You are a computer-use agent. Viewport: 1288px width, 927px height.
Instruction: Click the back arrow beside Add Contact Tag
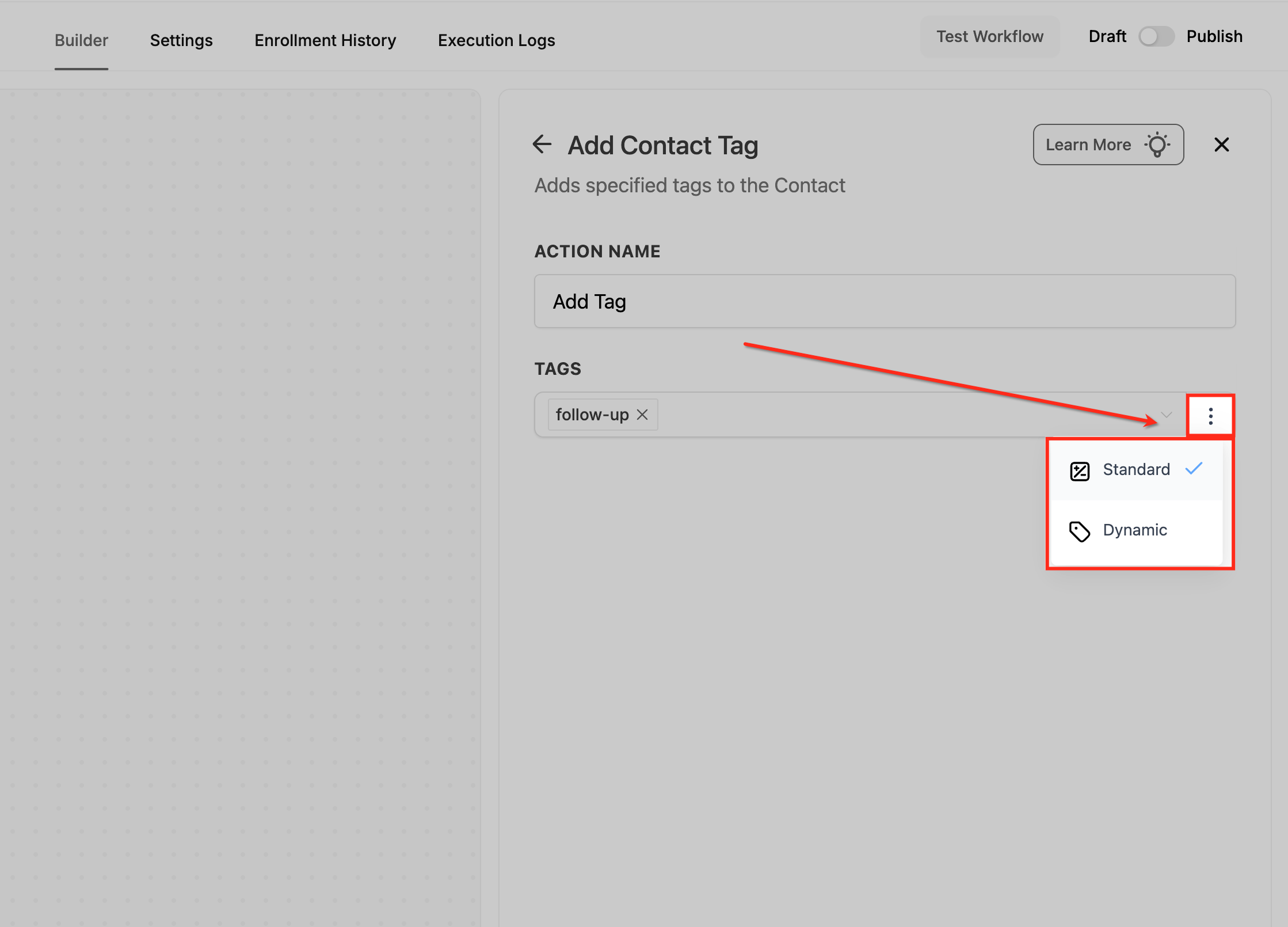[x=542, y=144]
